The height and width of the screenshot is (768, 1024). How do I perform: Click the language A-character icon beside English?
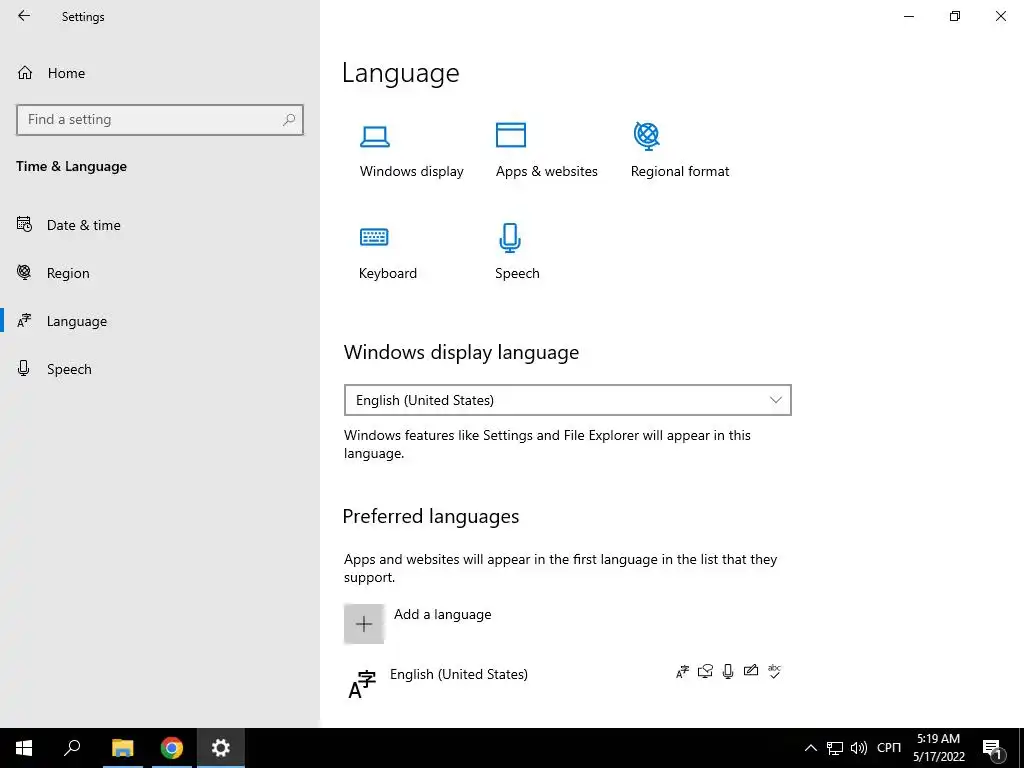[x=362, y=684]
